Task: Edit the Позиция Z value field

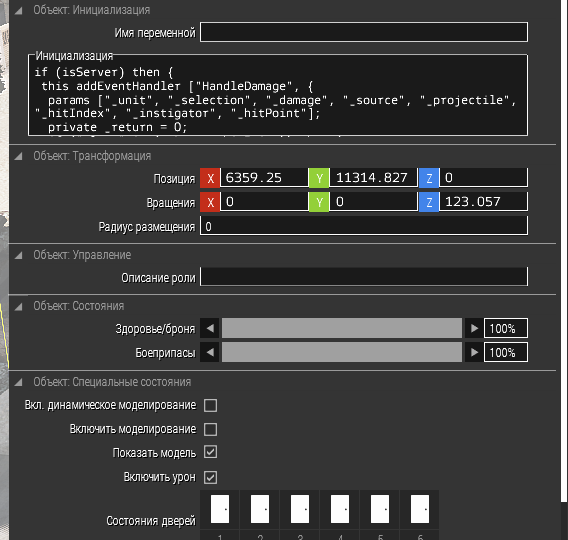Action: tap(484, 177)
